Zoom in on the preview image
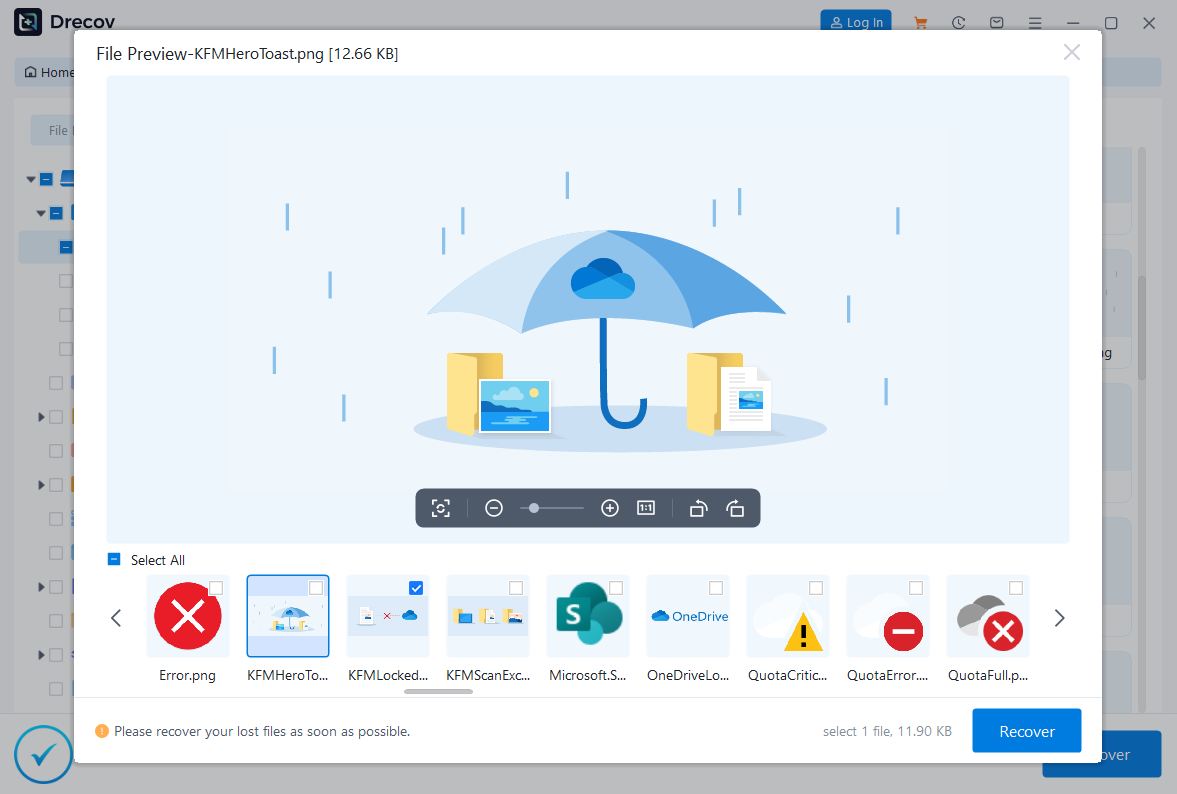The height and width of the screenshot is (794, 1177). point(610,508)
